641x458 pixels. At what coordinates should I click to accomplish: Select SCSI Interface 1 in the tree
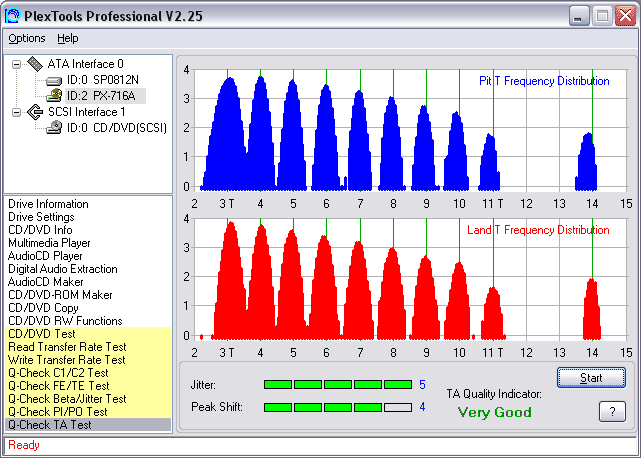[x=87, y=112]
